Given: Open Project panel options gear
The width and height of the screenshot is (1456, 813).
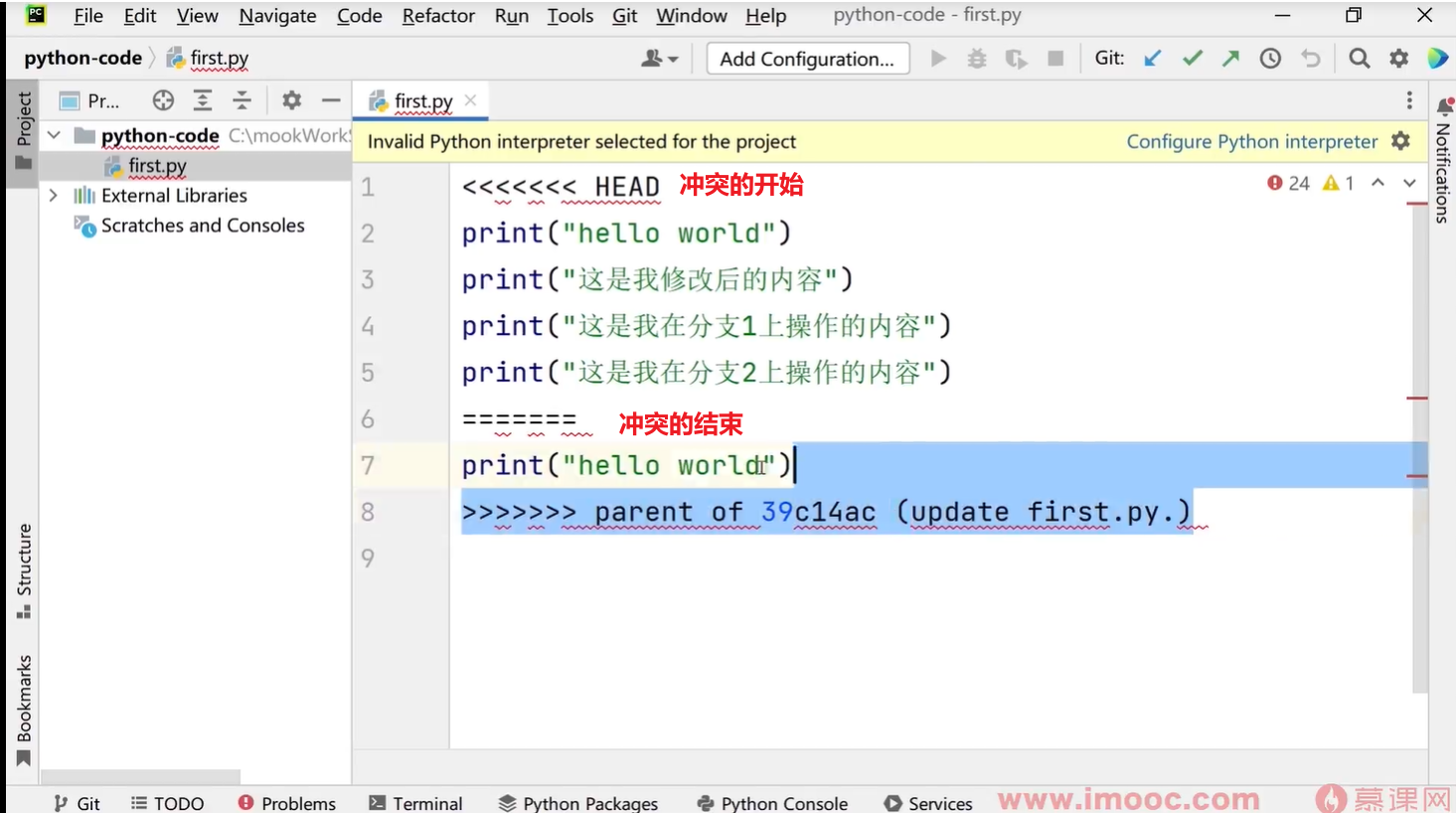Looking at the screenshot, I should [291, 100].
